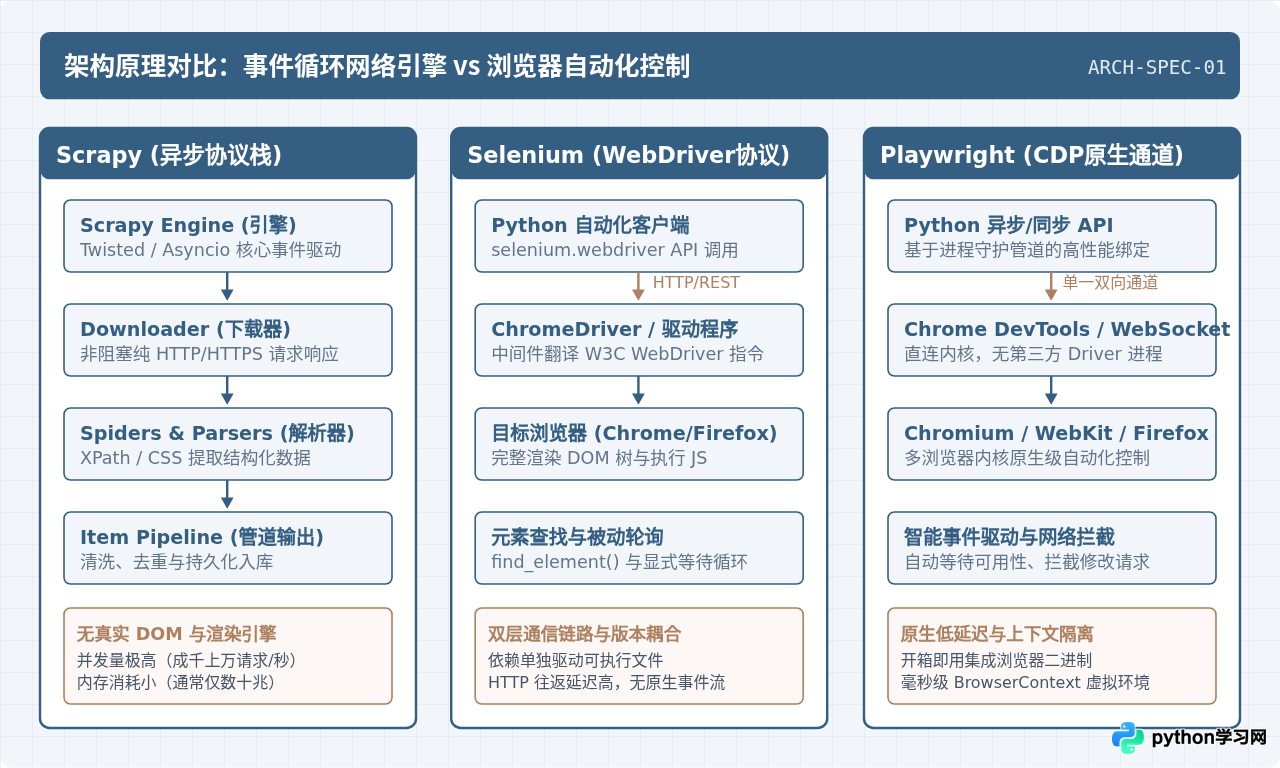Click the "清洗、去重与持久化入库" line
Screen dimensions: 1280x768
coord(177,562)
